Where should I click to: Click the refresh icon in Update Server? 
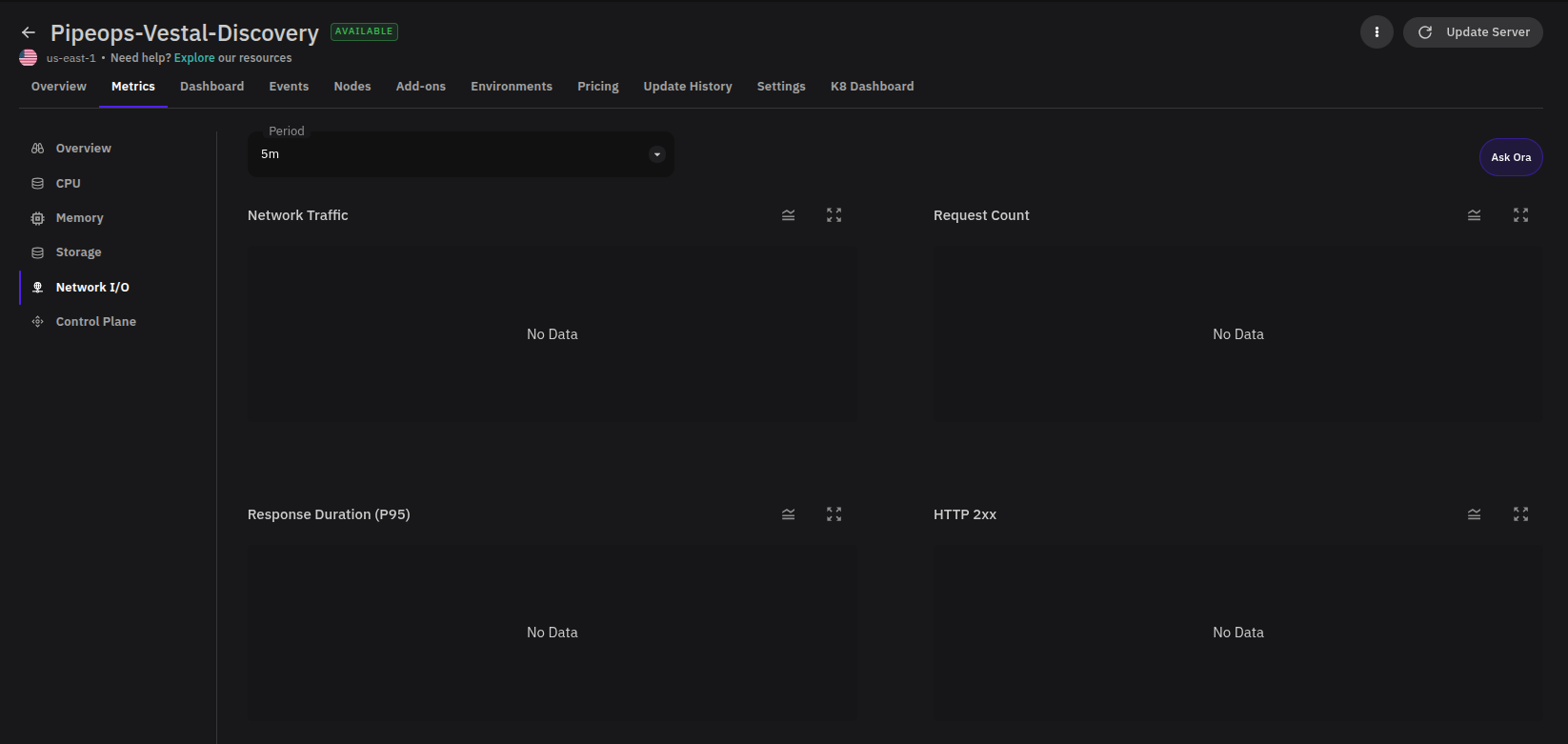coord(1425,32)
